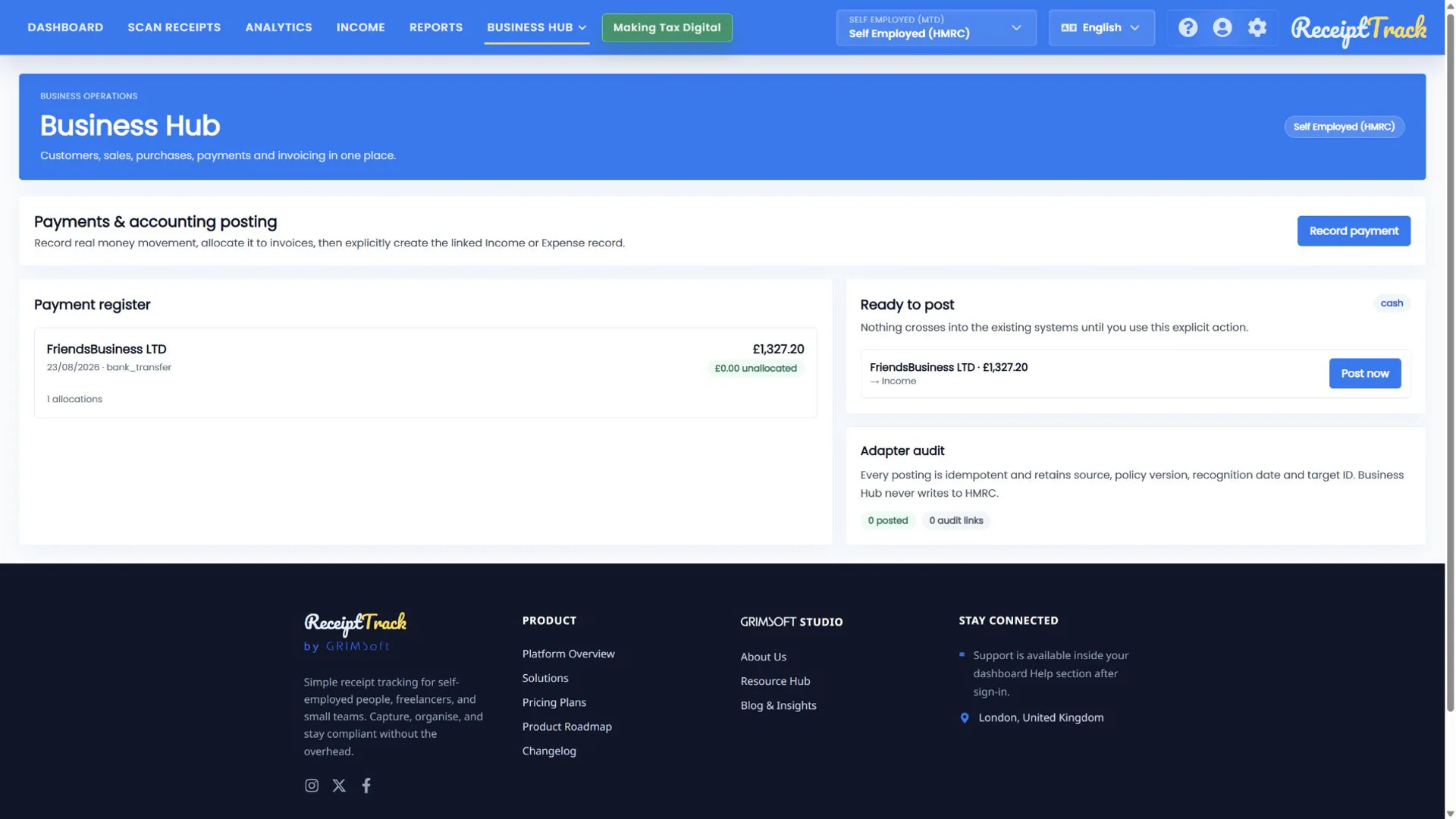The image size is (1456, 819).
Task: Click the scrollbar down arrow
Action: point(1450,813)
